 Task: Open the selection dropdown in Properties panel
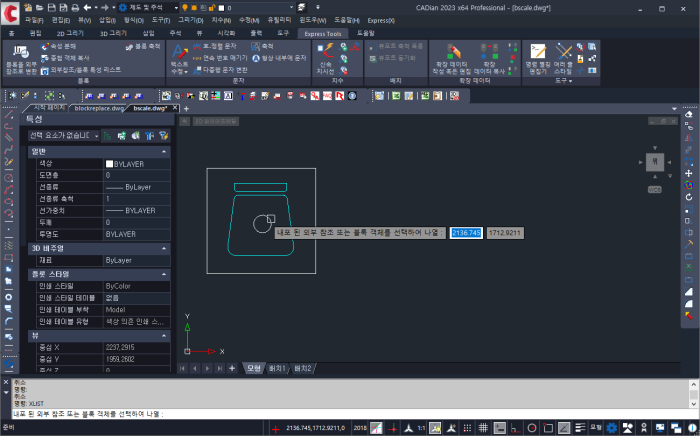(63, 136)
